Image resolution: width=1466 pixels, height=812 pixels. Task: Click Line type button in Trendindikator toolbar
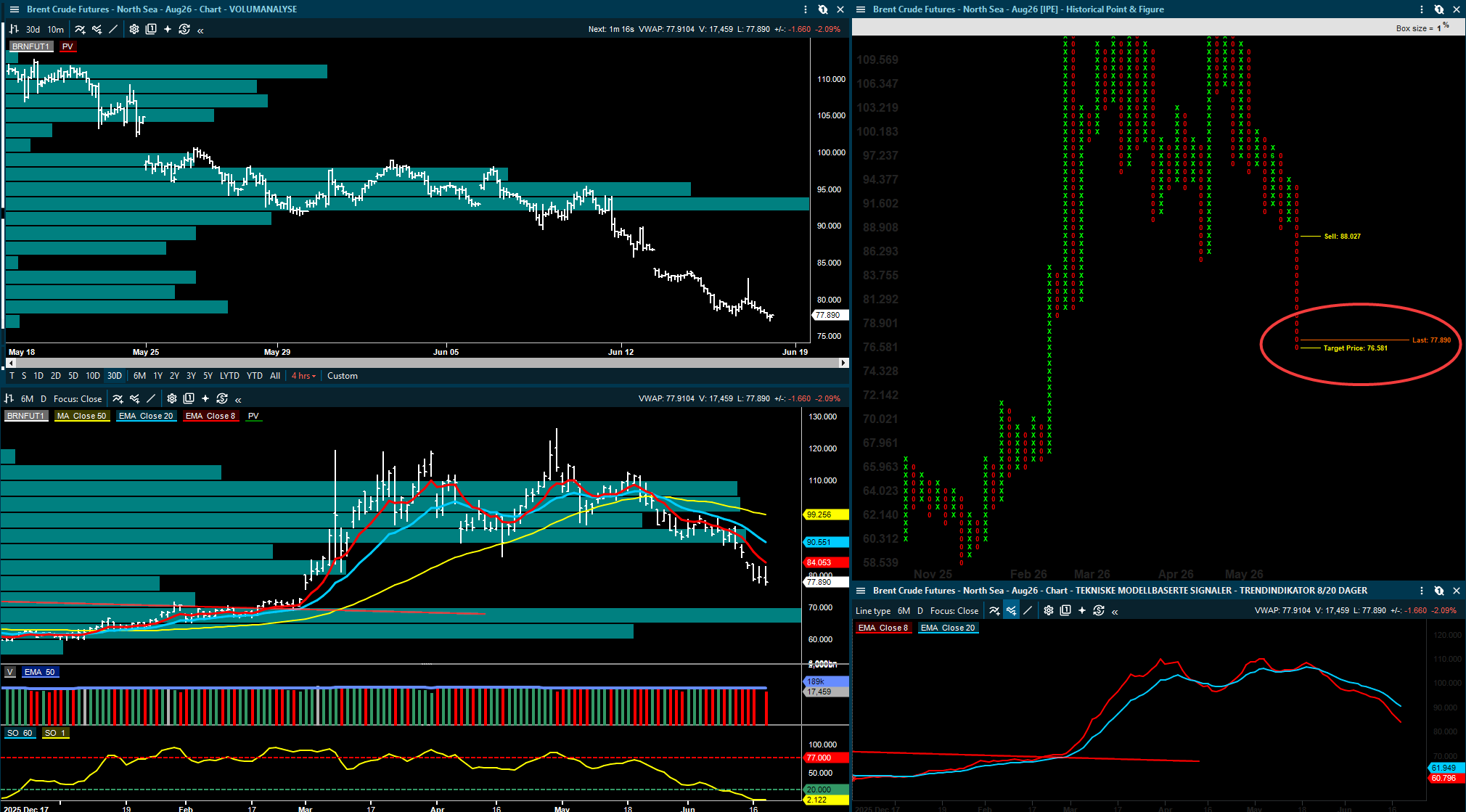click(872, 611)
